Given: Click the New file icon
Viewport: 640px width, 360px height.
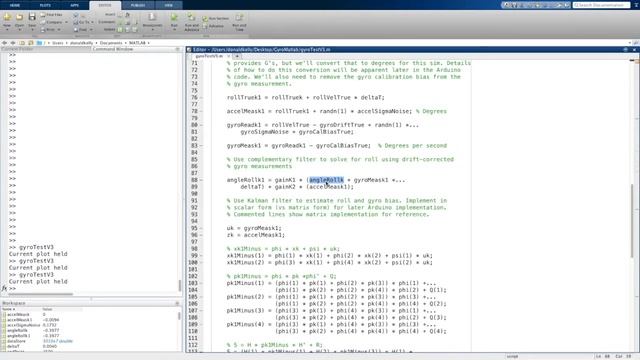Looking at the screenshot, I should click(x=7, y=17).
